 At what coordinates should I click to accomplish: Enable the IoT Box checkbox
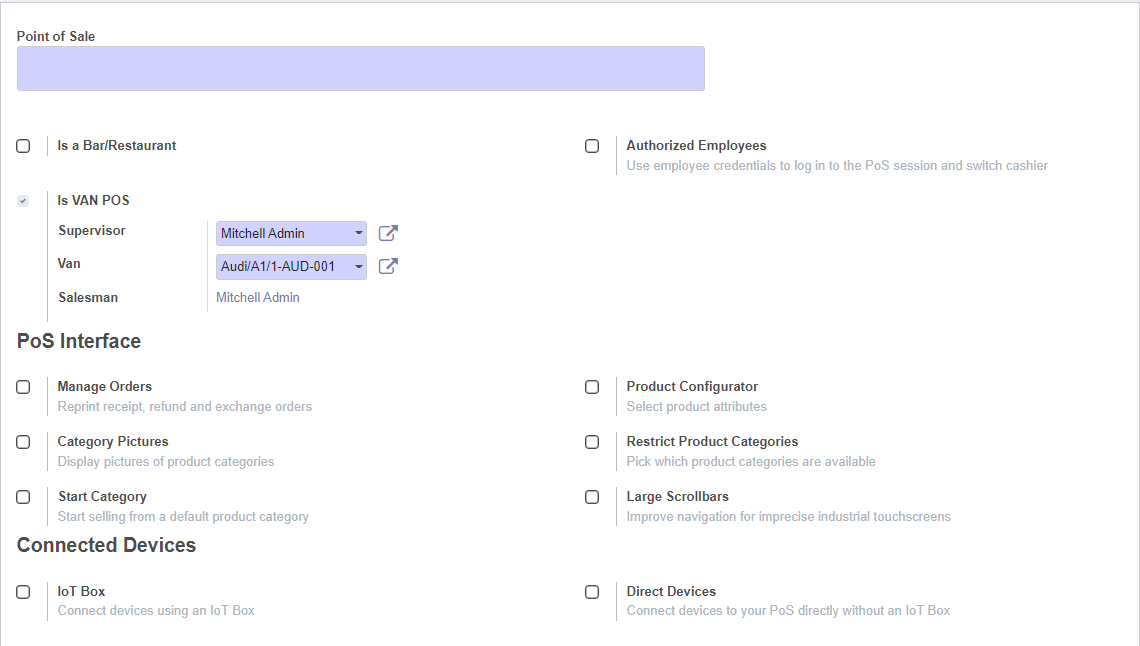pyautogui.click(x=23, y=592)
